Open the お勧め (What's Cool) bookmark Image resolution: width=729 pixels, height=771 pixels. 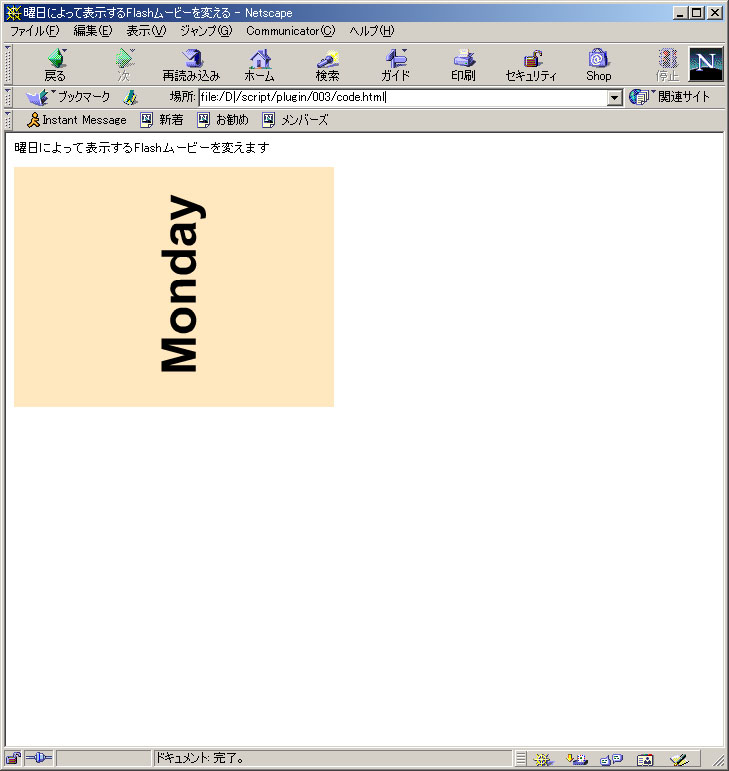point(223,119)
